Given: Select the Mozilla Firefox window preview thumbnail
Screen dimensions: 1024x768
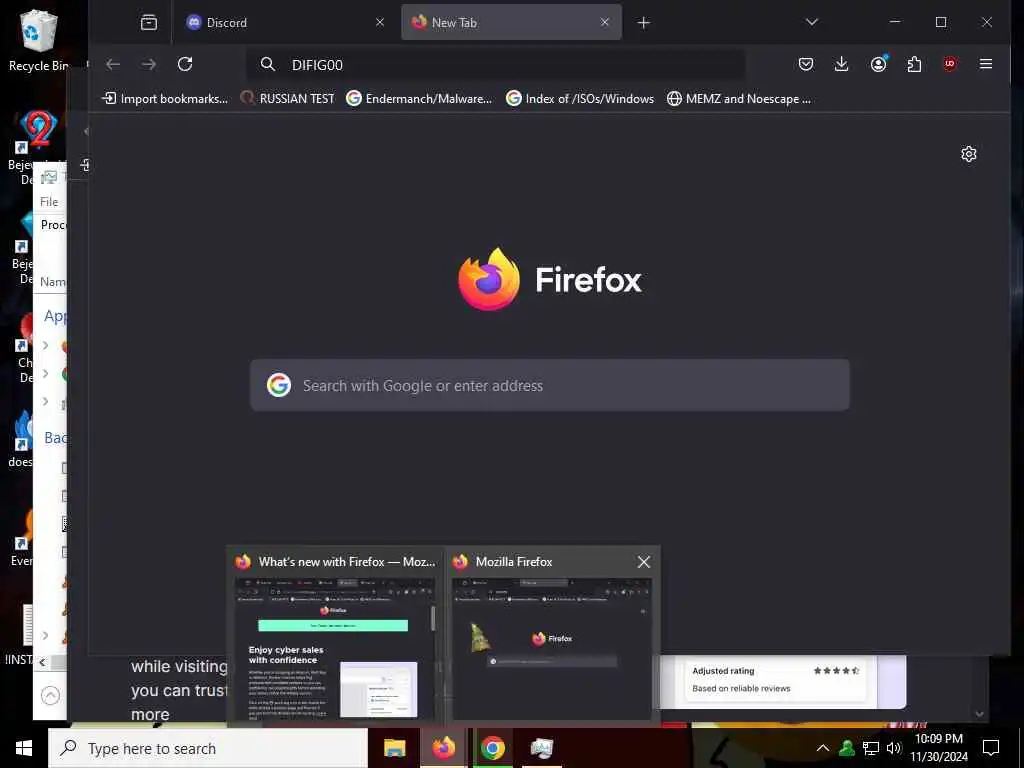Looking at the screenshot, I should tap(552, 648).
